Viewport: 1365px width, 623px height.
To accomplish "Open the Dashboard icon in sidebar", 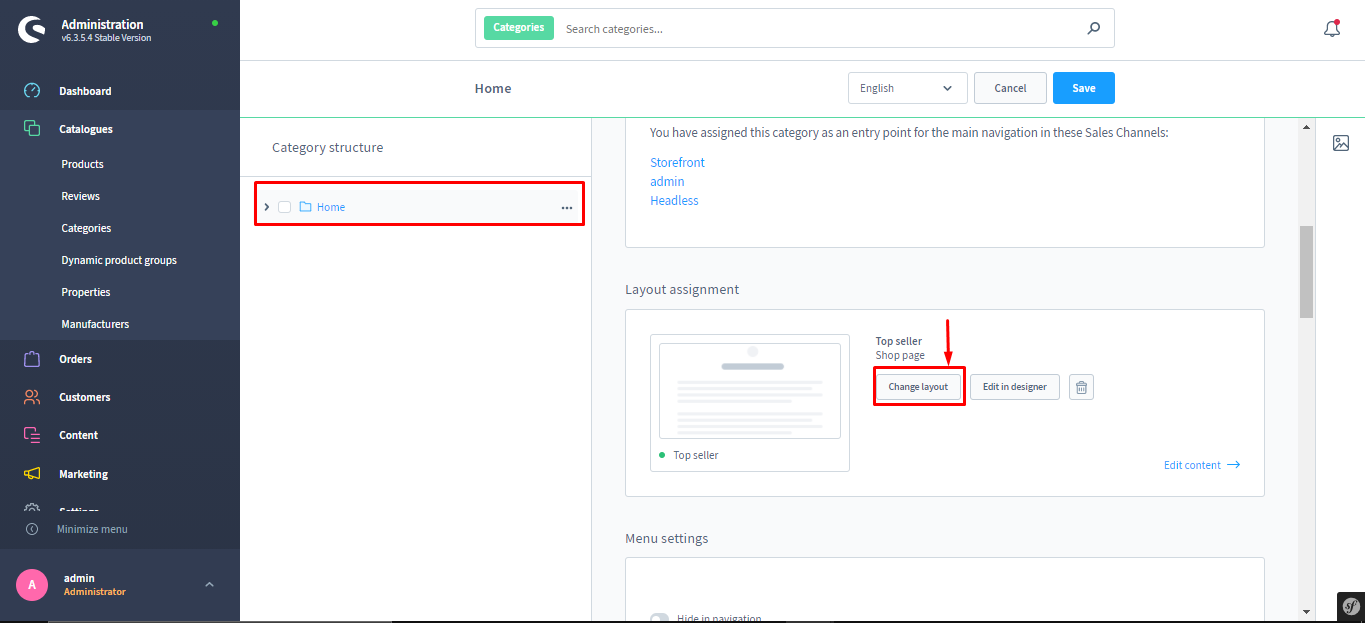I will click(32, 91).
